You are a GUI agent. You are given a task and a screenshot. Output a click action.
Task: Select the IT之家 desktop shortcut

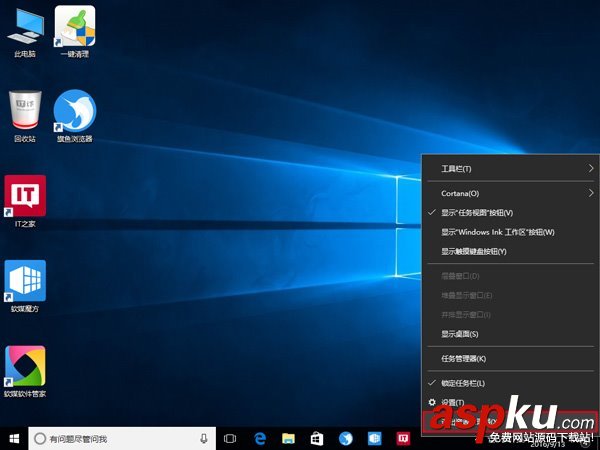(25, 202)
